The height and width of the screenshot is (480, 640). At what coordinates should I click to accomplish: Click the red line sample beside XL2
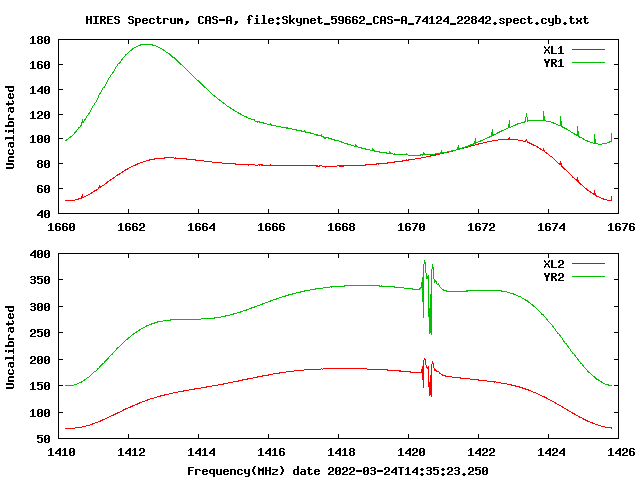coord(588,264)
